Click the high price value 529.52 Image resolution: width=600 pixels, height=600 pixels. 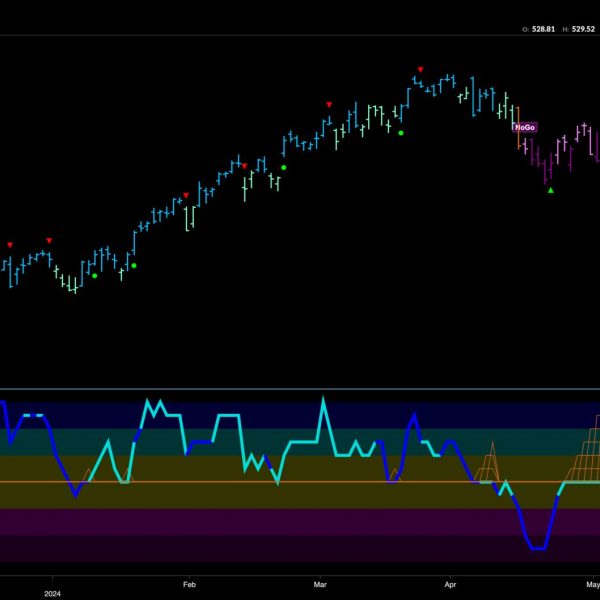[583, 29]
